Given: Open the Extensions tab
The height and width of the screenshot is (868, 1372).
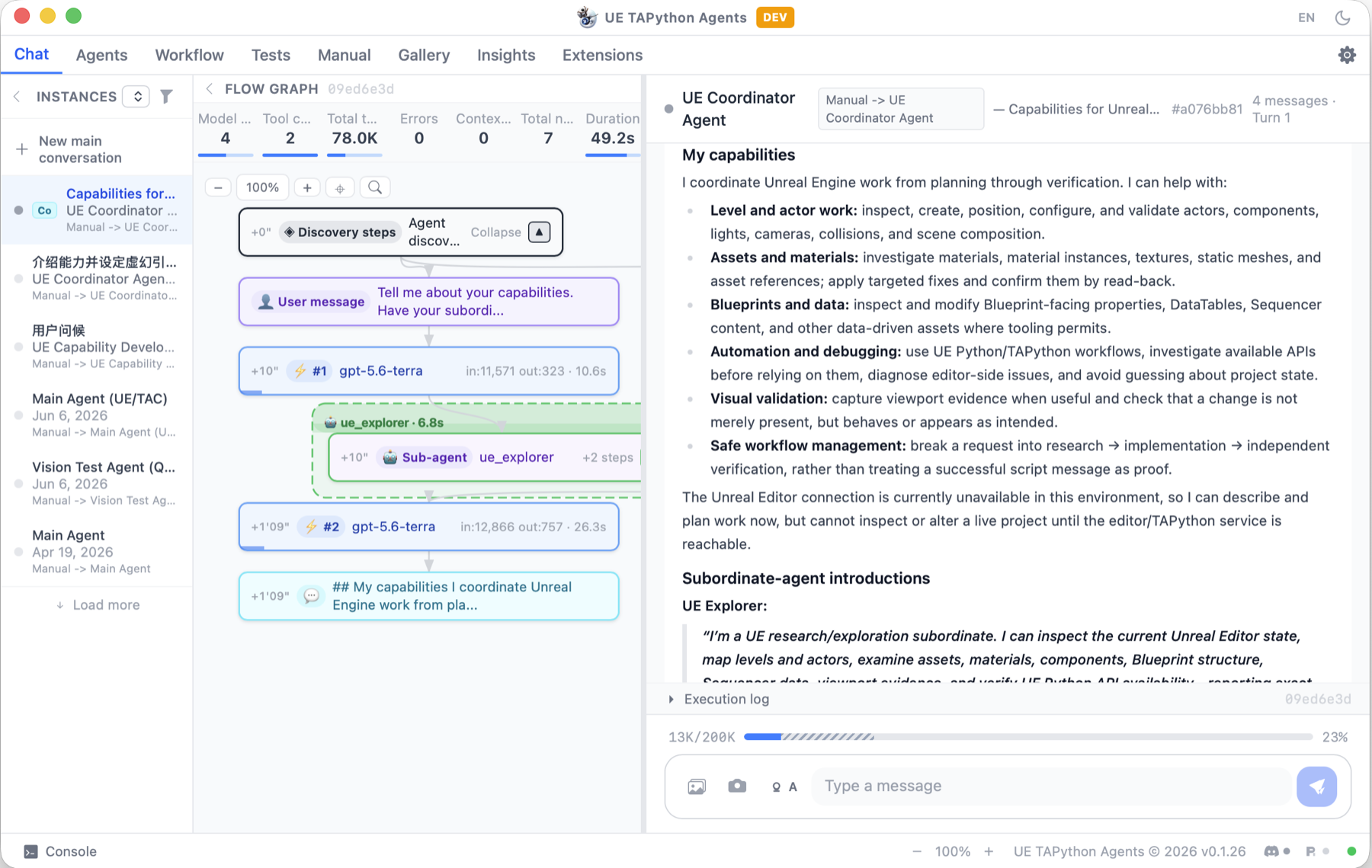Looking at the screenshot, I should [602, 55].
